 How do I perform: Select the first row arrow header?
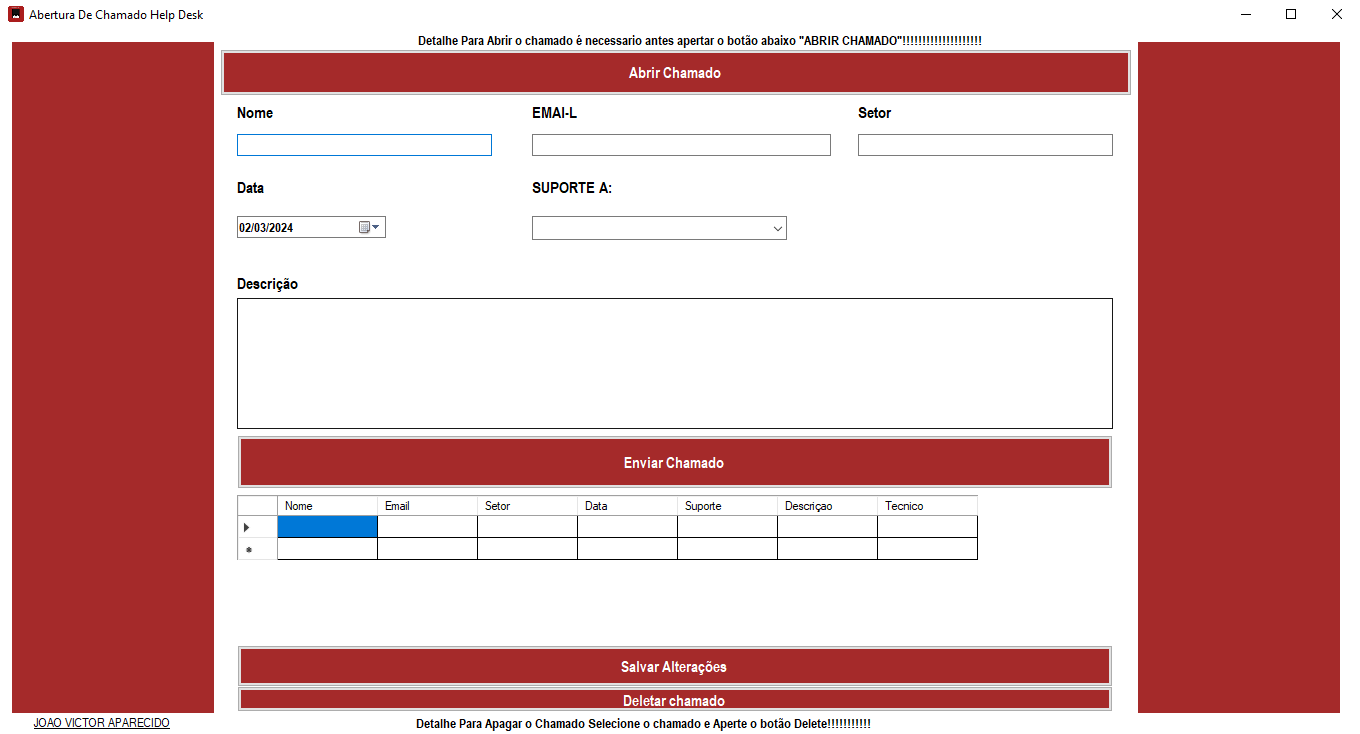(257, 527)
